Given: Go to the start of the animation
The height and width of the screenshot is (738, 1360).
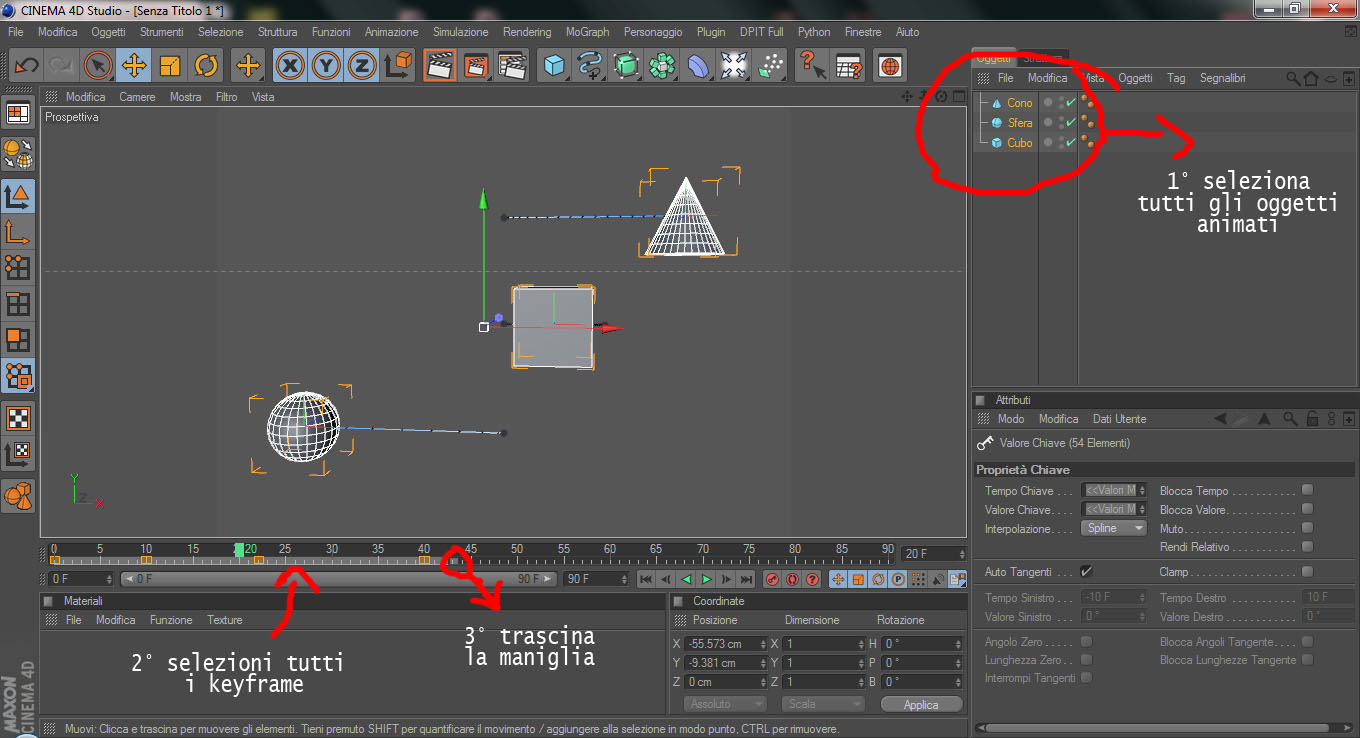Looking at the screenshot, I should 646,579.
